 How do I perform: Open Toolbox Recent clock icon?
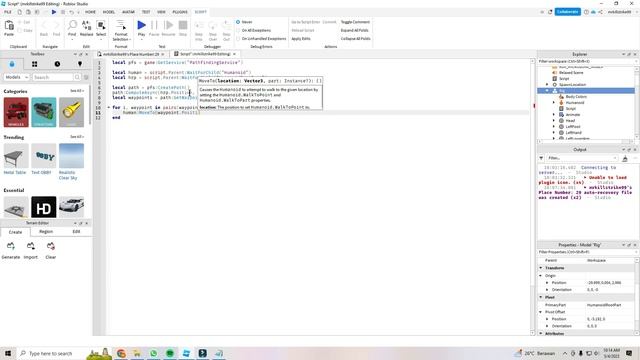pos(57,64)
